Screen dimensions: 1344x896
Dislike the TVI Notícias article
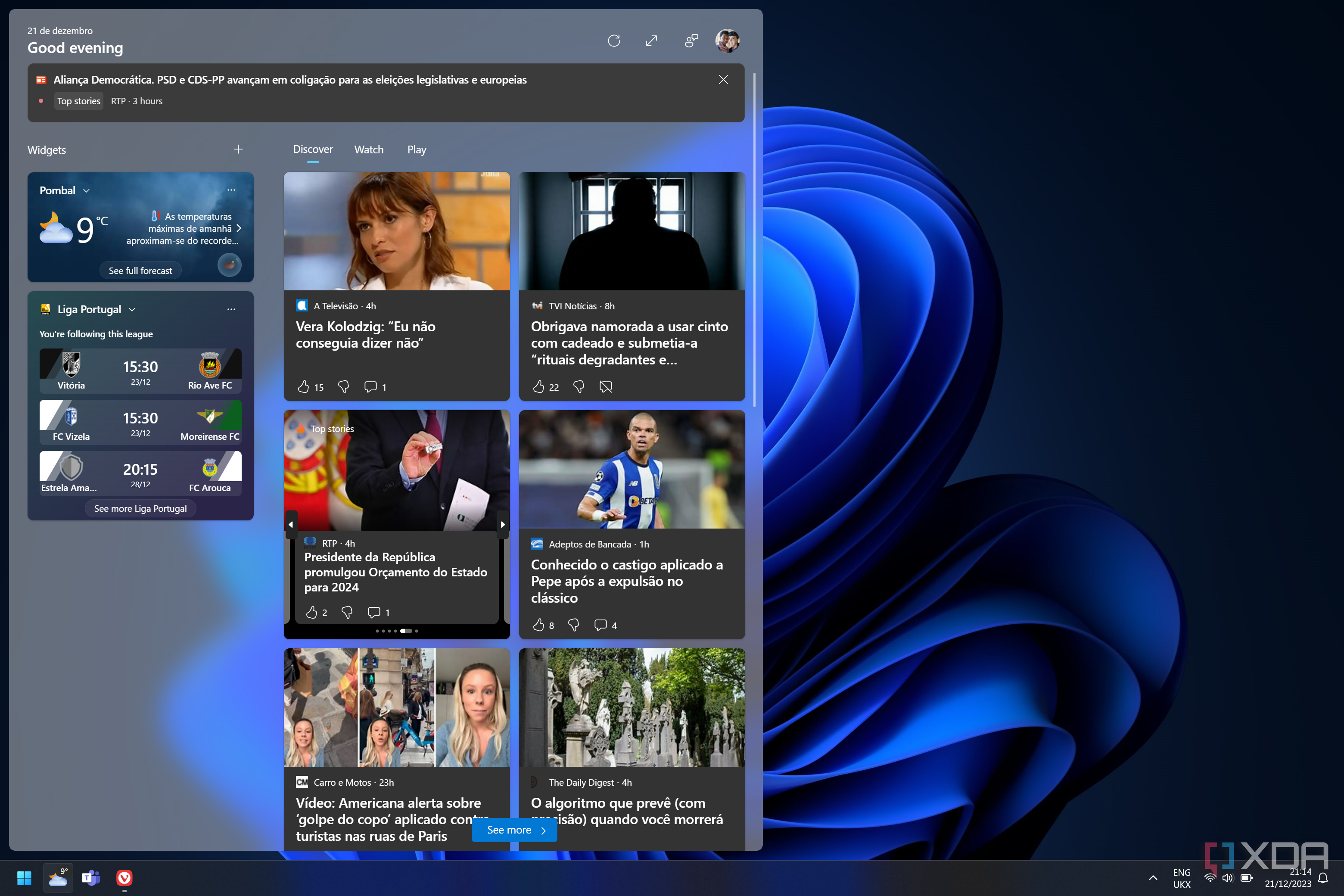[578, 387]
